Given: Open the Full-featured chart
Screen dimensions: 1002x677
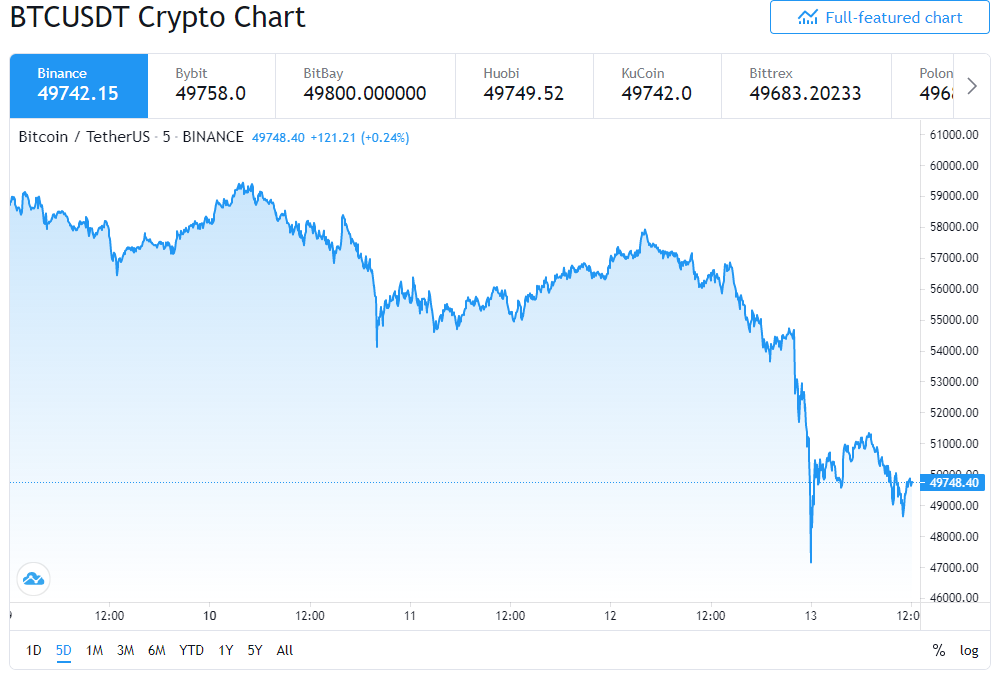Looking at the screenshot, I should (x=879, y=17).
